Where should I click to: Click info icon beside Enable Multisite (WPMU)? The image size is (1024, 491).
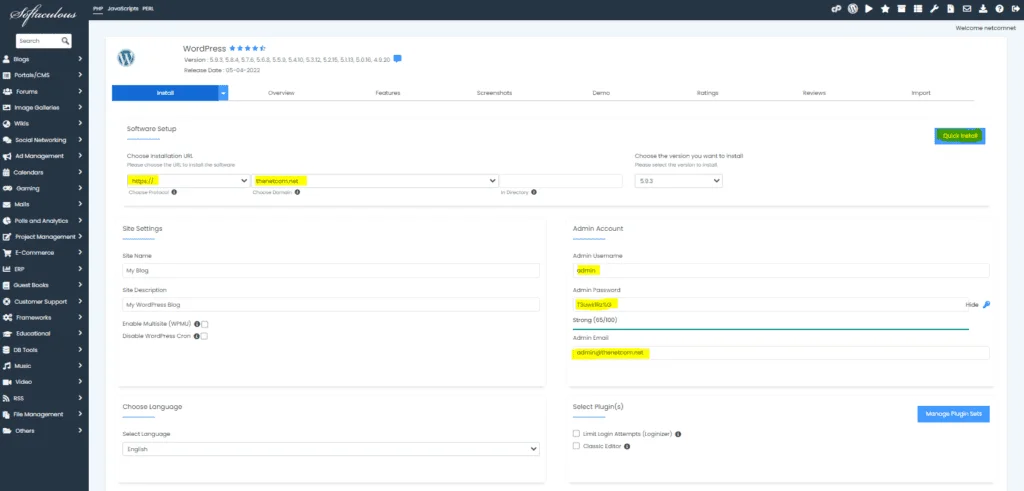[x=197, y=324]
